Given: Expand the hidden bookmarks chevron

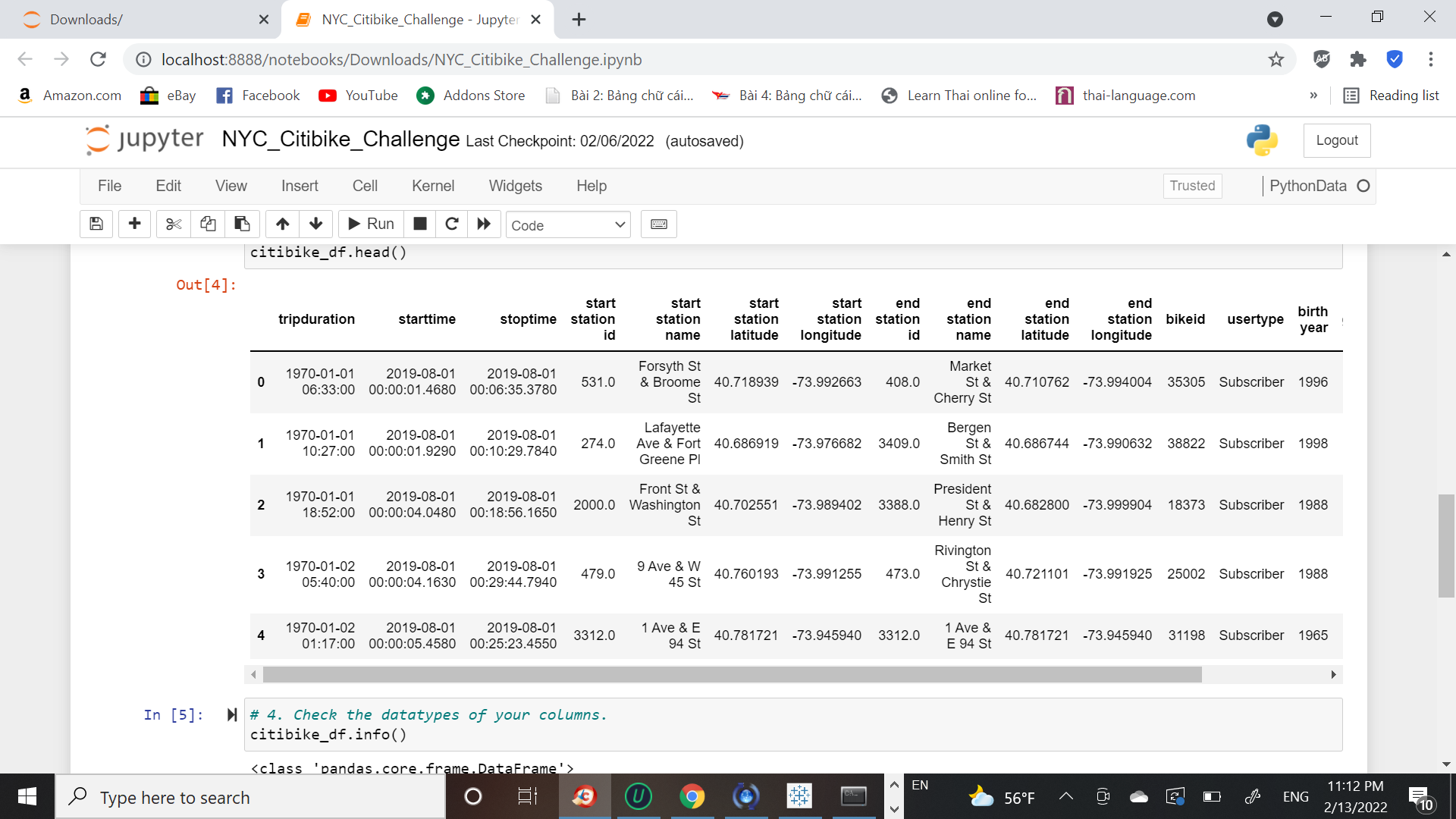Looking at the screenshot, I should (x=1313, y=96).
